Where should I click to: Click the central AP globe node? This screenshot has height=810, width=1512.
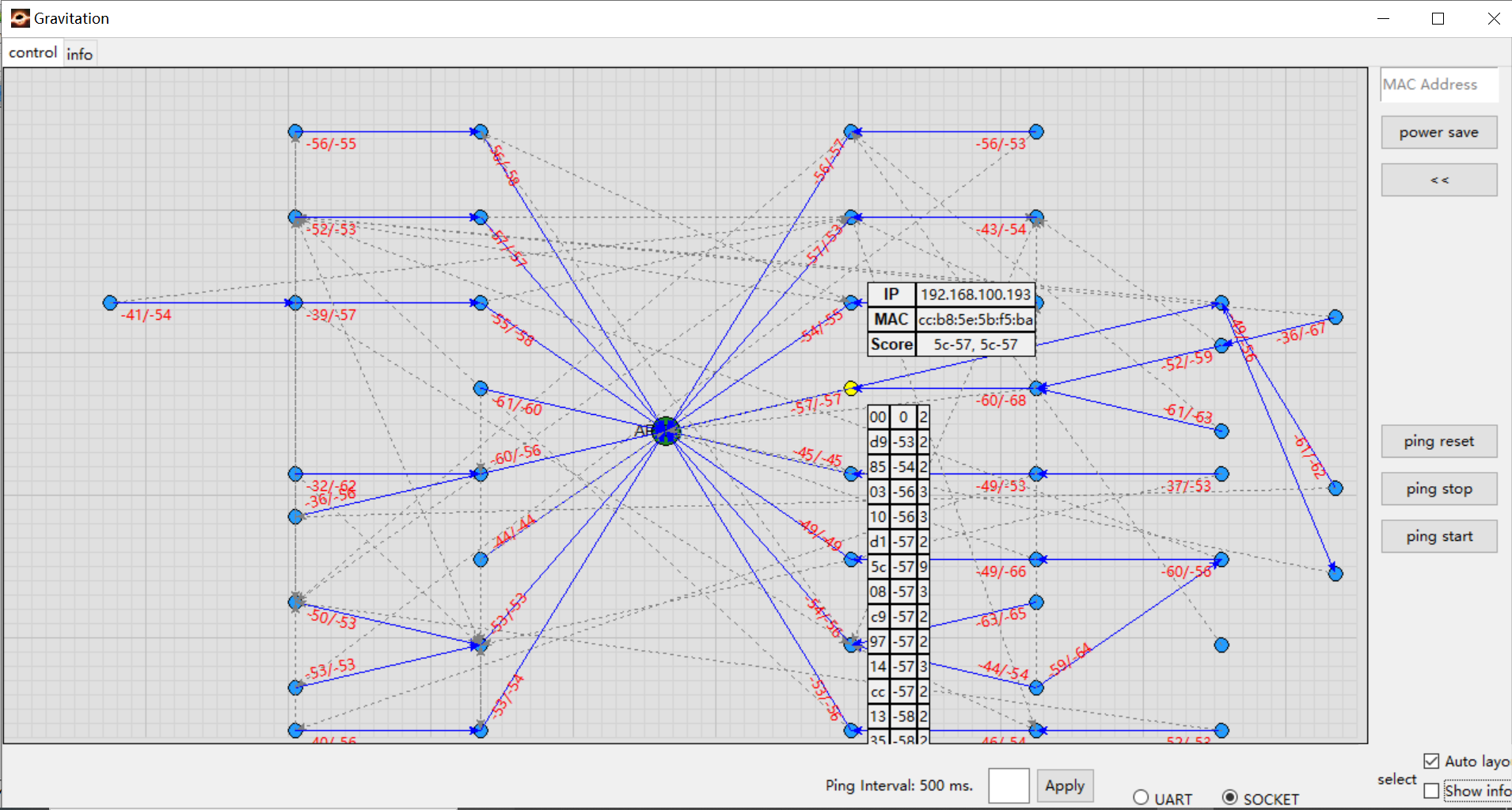coord(666,431)
